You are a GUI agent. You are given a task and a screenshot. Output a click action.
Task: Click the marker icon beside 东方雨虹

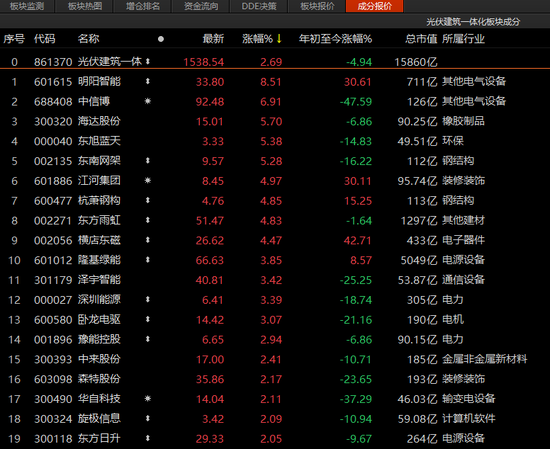[x=148, y=220]
